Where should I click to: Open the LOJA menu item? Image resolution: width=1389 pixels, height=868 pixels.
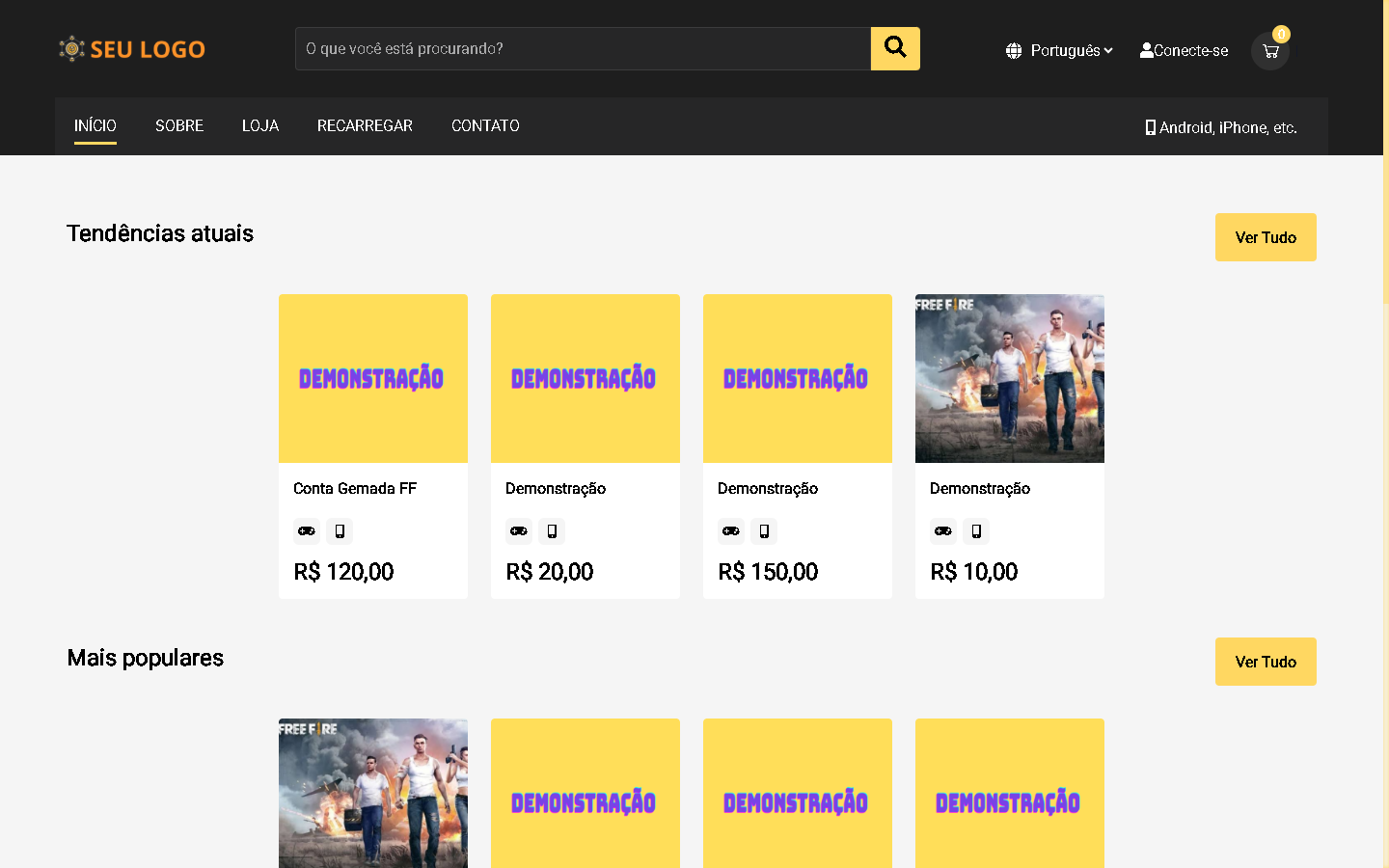pos(260,126)
